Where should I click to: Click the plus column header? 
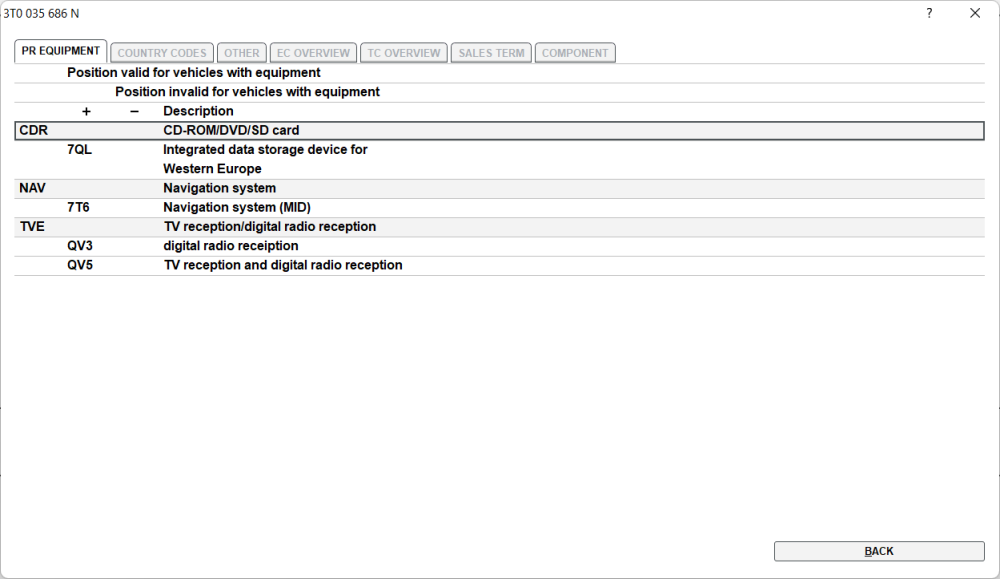[x=86, y=112]
